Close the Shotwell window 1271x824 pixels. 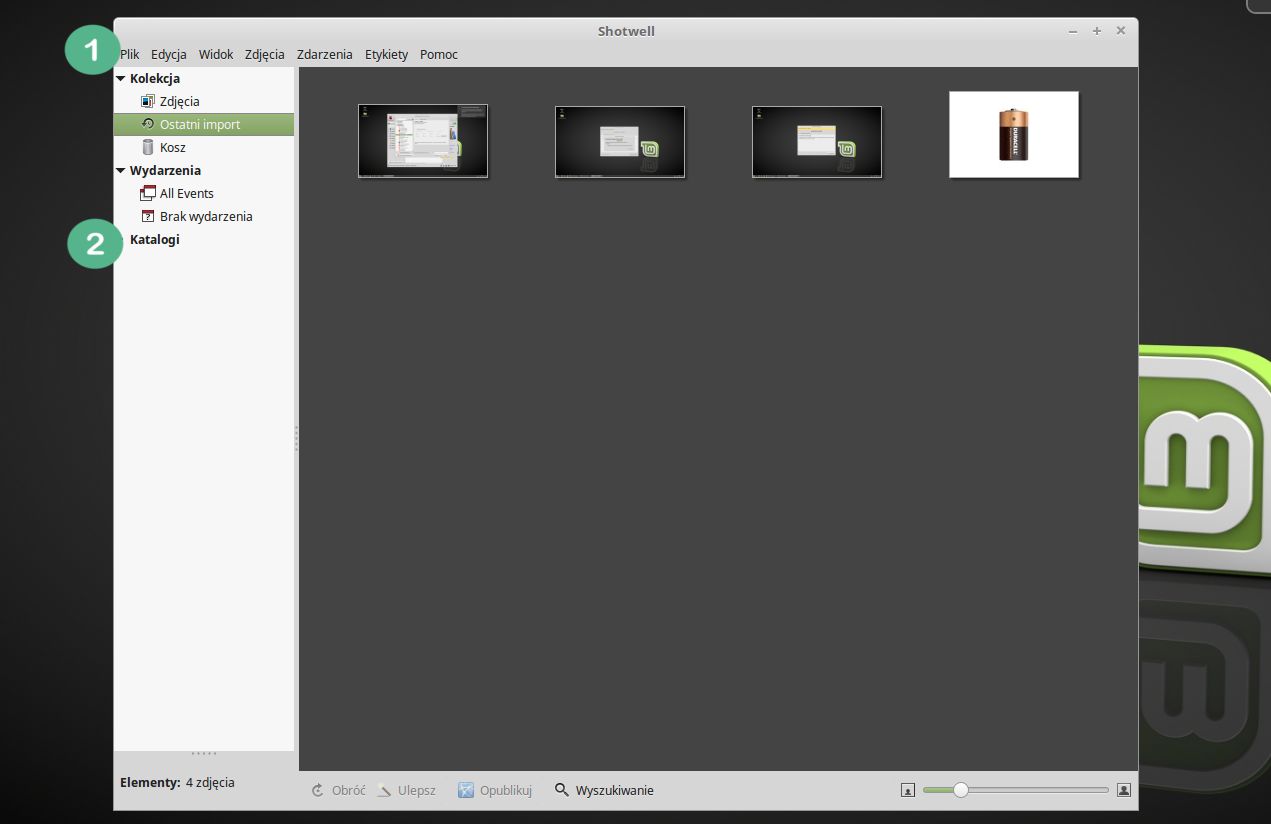click(x=1121, y=31)
